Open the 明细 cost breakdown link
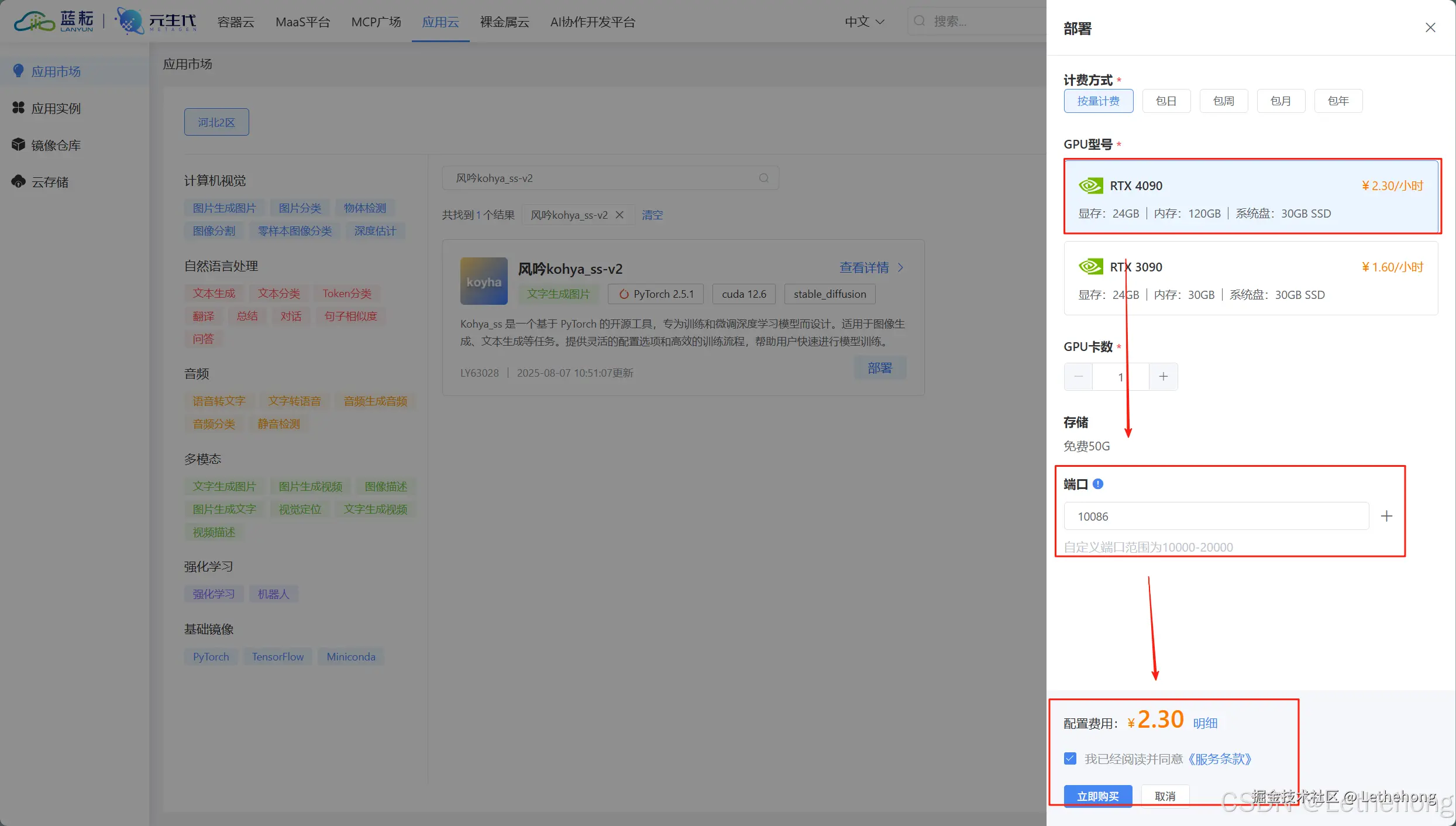Image resolution: width=1456 pixels, height=826 pixels. (x=1205, y=722)
